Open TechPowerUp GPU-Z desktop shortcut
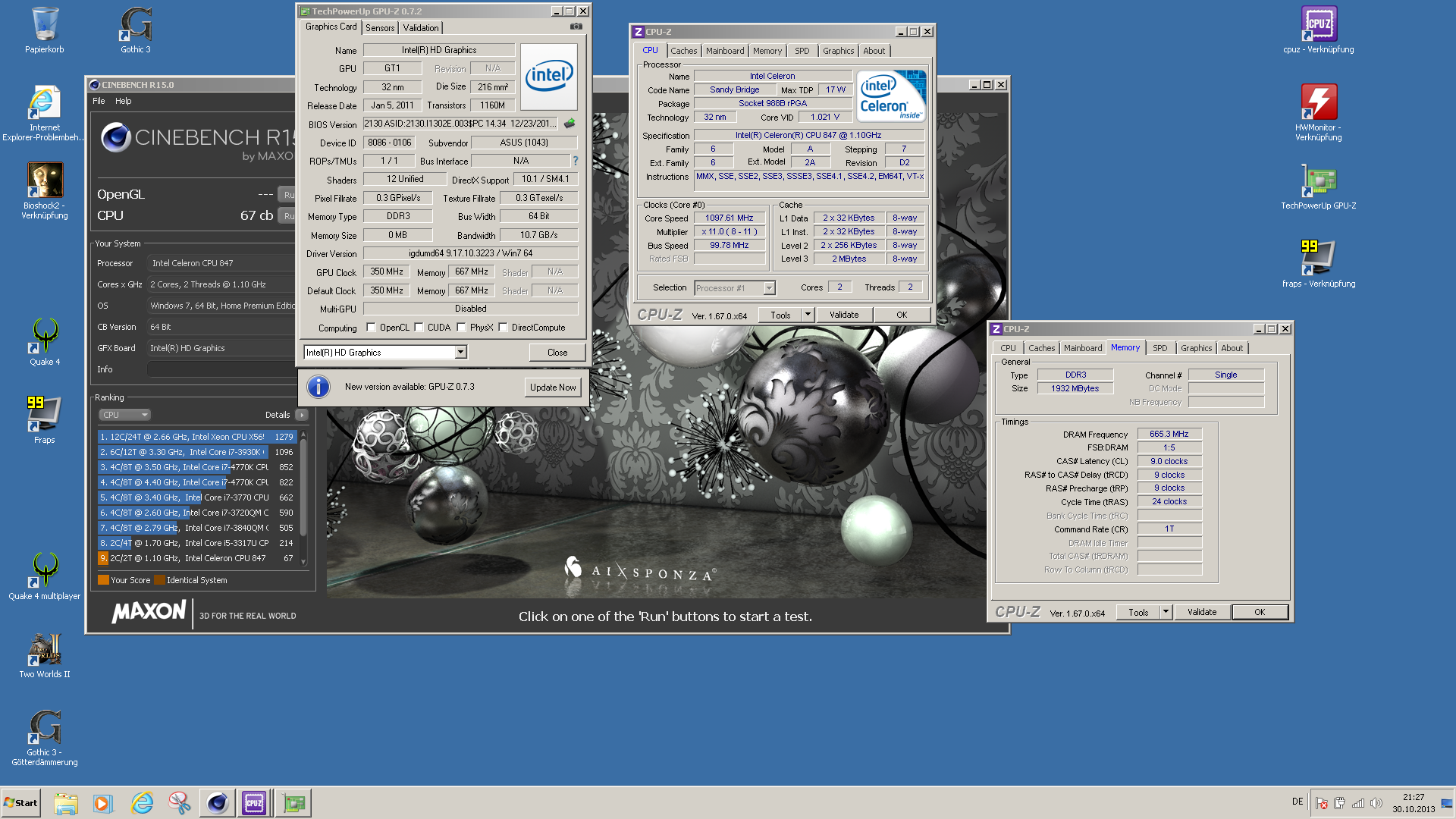Screen dimensions: 1456x819 [x=1319, y=187]
